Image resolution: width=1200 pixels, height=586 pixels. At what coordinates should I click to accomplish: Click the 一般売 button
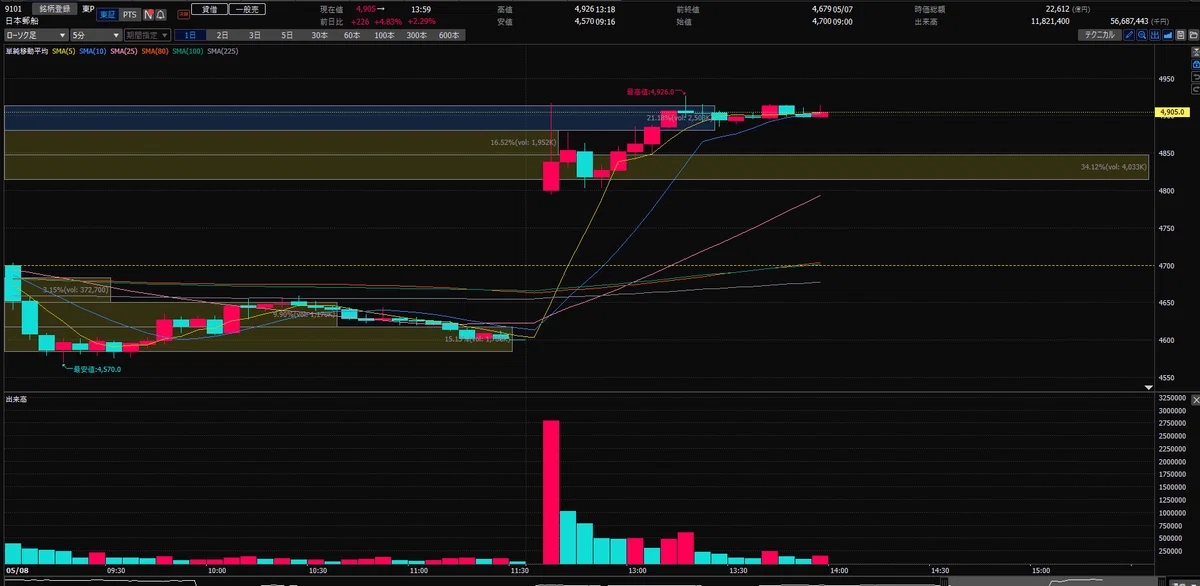pos(246,8)
